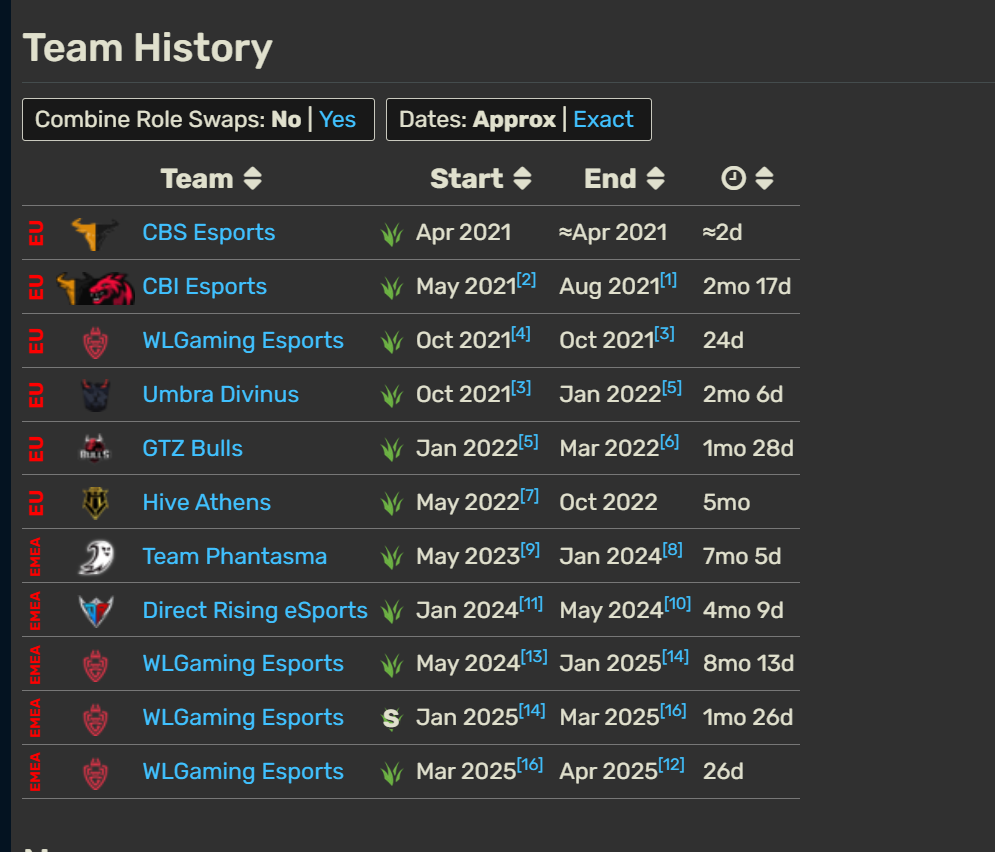This screenshot has width=995, height=852.
Task: Click reference [16] next to Mar 2025 start date
Action: pos(530,764)
